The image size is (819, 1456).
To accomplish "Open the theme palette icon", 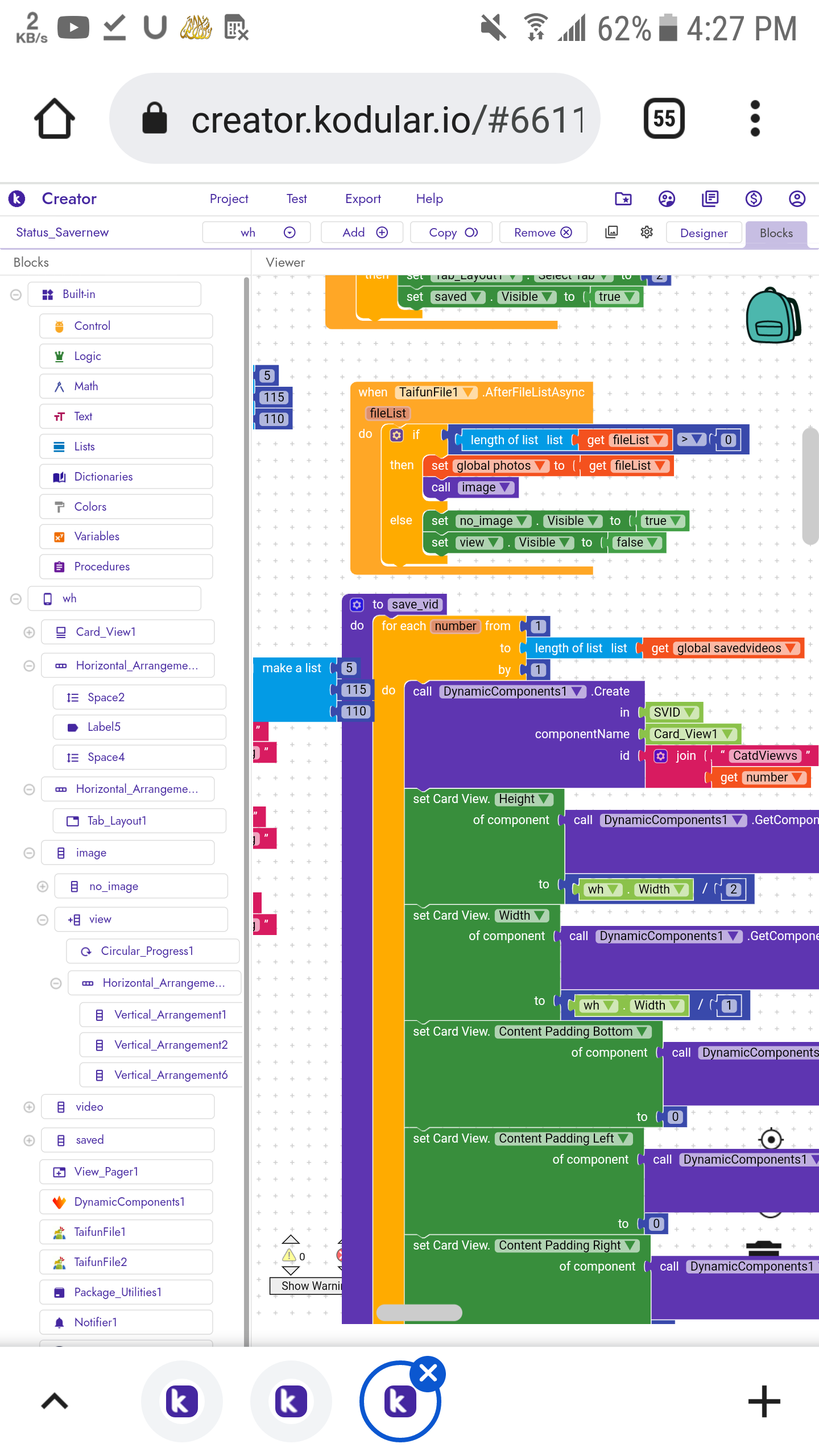I will click(x=666, y=198).
